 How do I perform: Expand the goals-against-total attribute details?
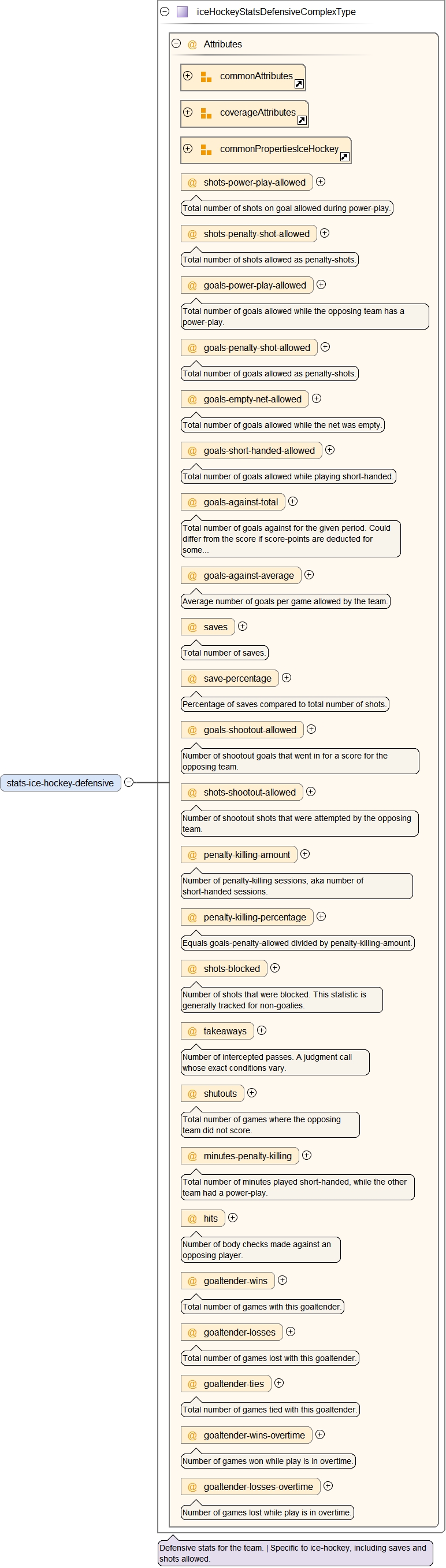click(293, 502)
